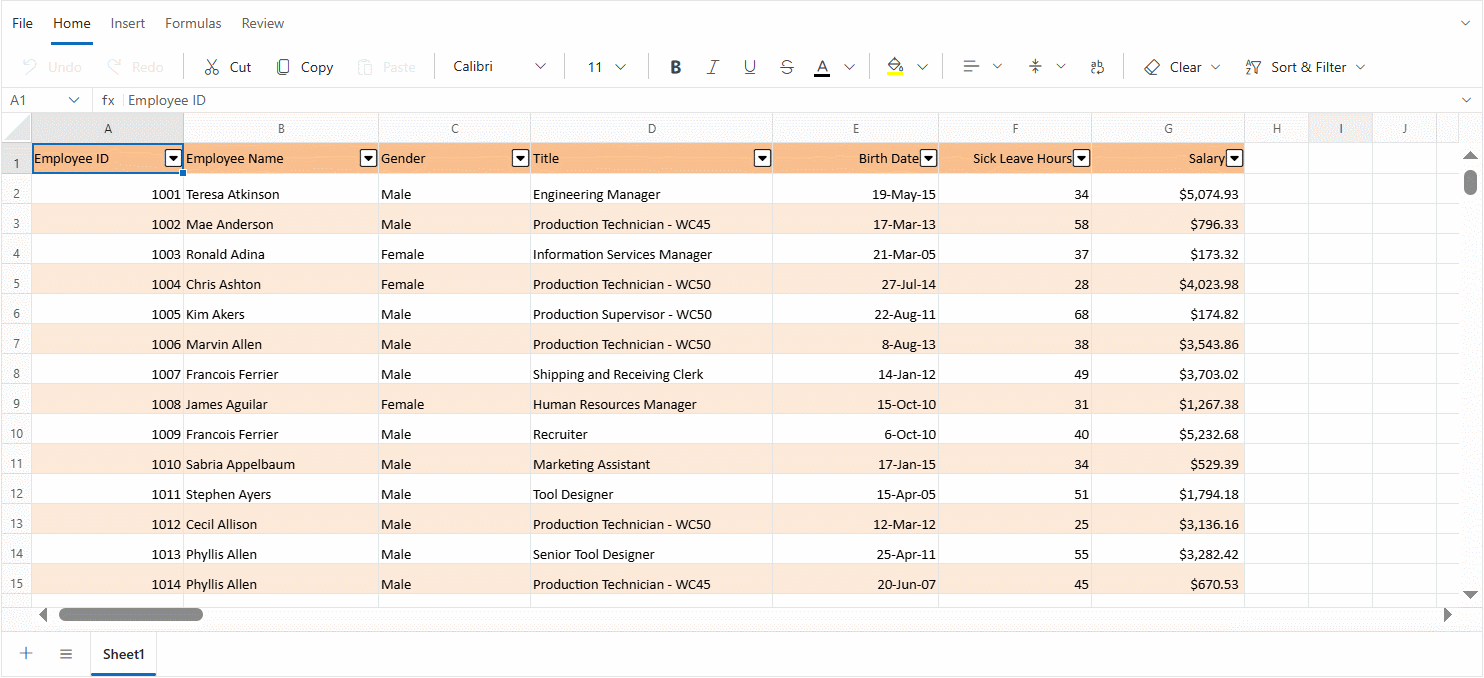1484x678 pixels.
Task: Open the sheet list menu icon
Action: (66, 653)
